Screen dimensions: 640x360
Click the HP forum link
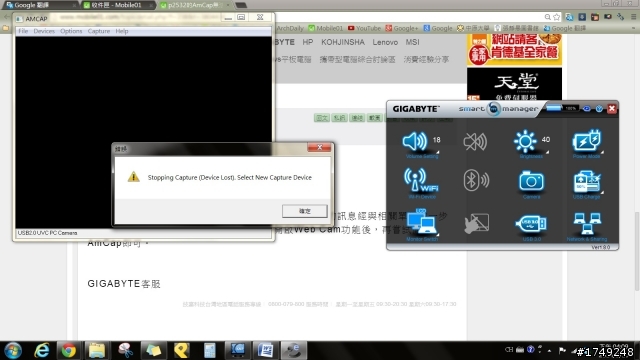(x=308, y=42)
